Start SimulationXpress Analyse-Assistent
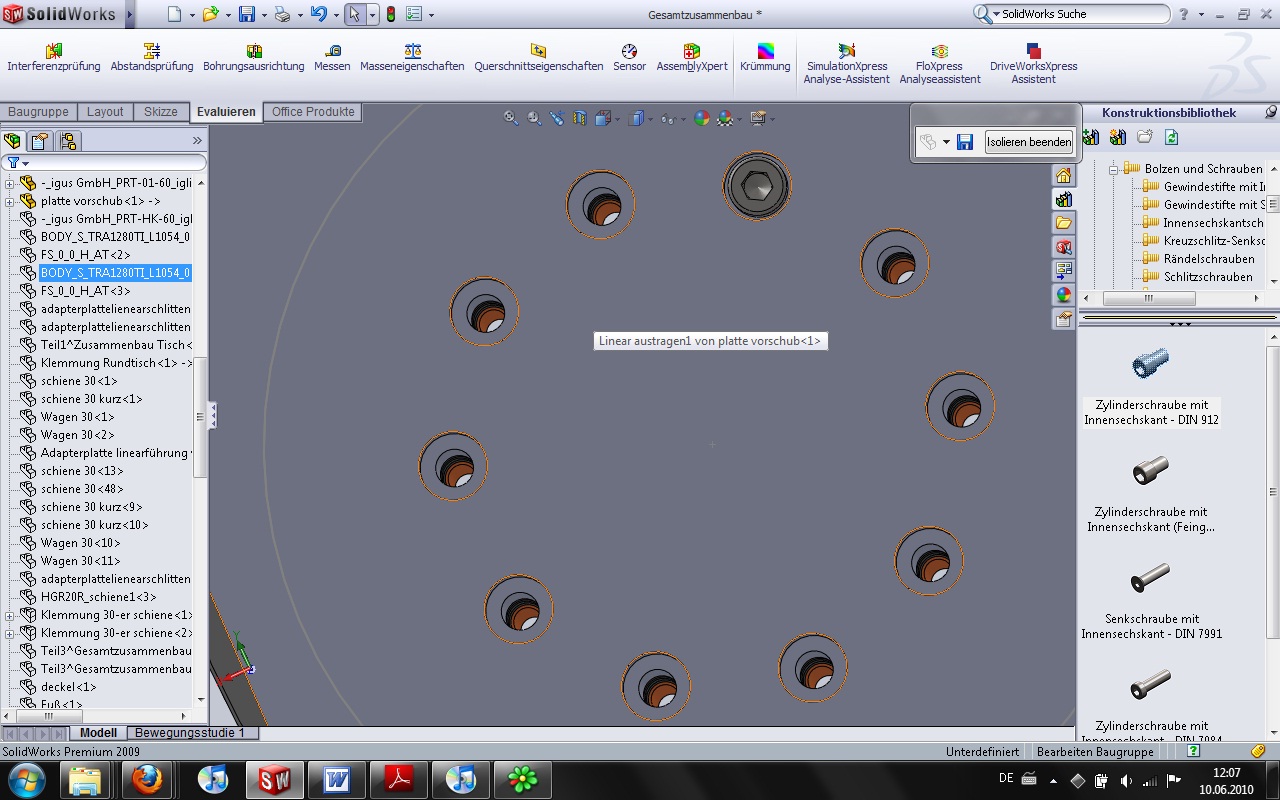The height and width of the screenshot is (800, 1280). click(846, 63)
